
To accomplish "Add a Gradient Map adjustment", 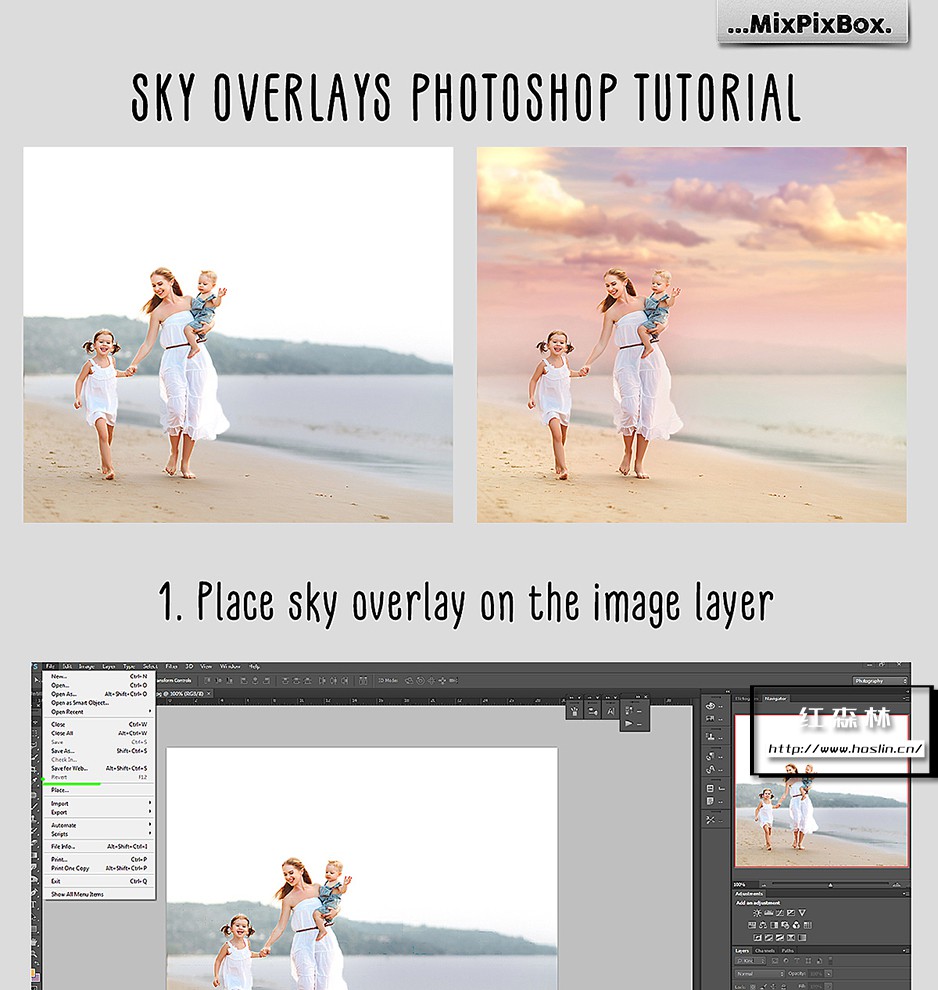I will click(x=802, y=938).
